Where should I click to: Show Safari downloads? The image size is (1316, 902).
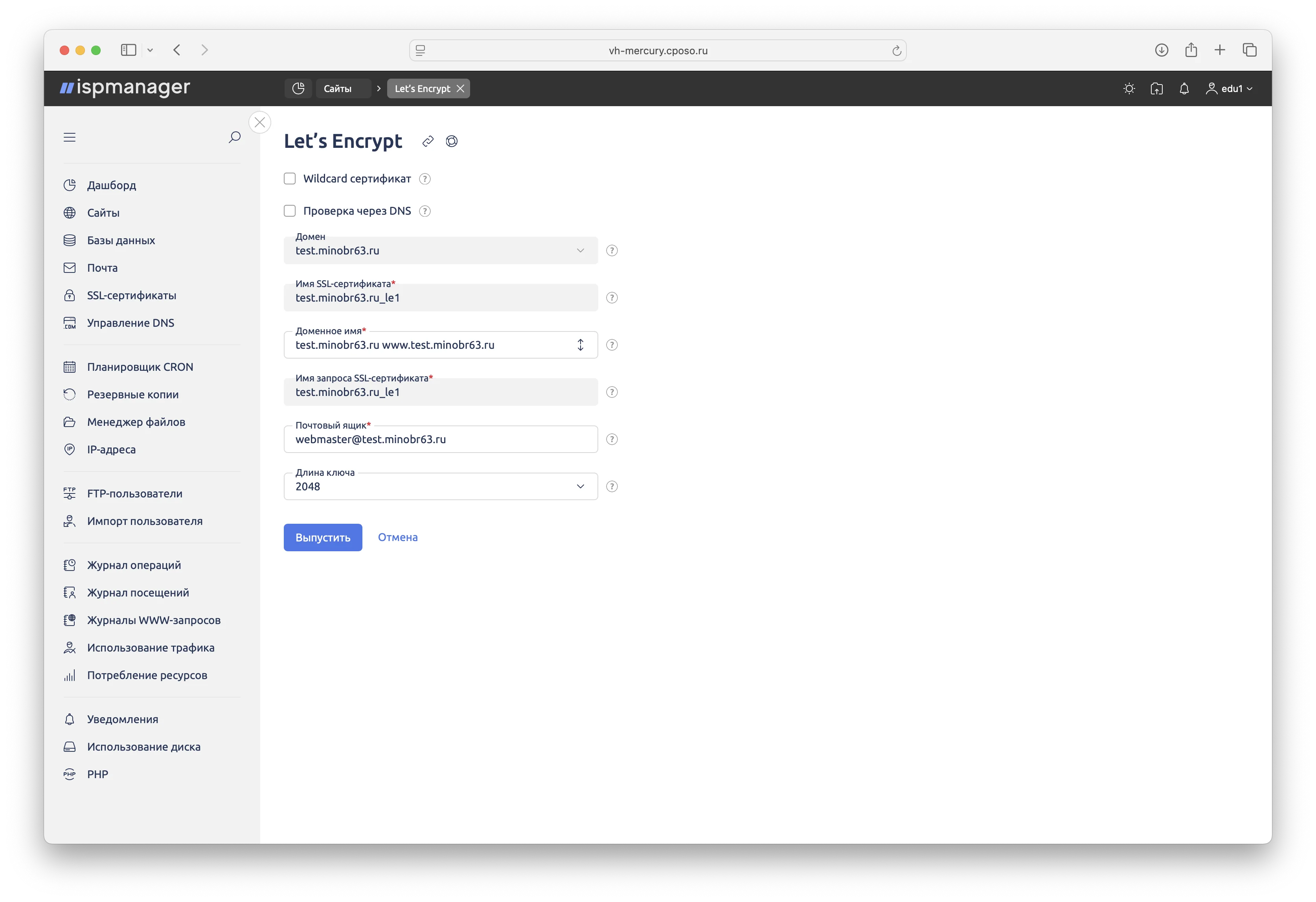pos(1162,50)
